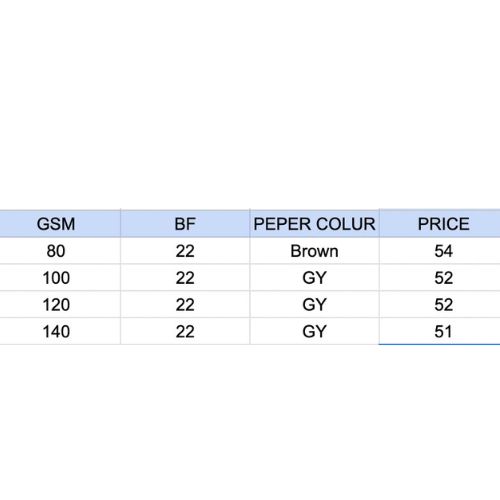Screen dimensions: 500x500
Task: Select the price cell showing 51
Action: (x=440, y=331)
